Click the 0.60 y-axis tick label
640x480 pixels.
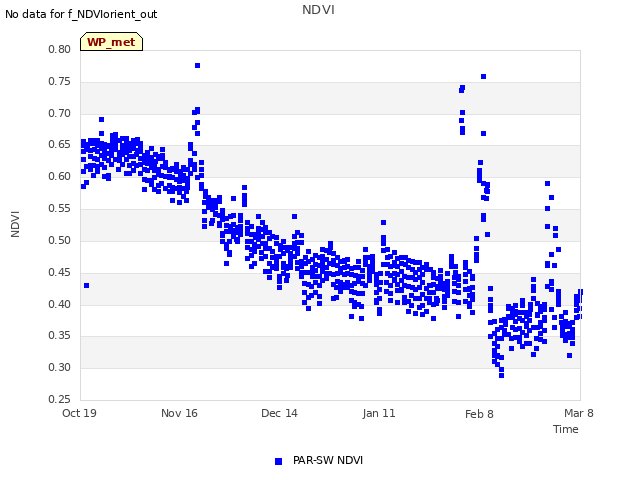(x=60, y=176)
